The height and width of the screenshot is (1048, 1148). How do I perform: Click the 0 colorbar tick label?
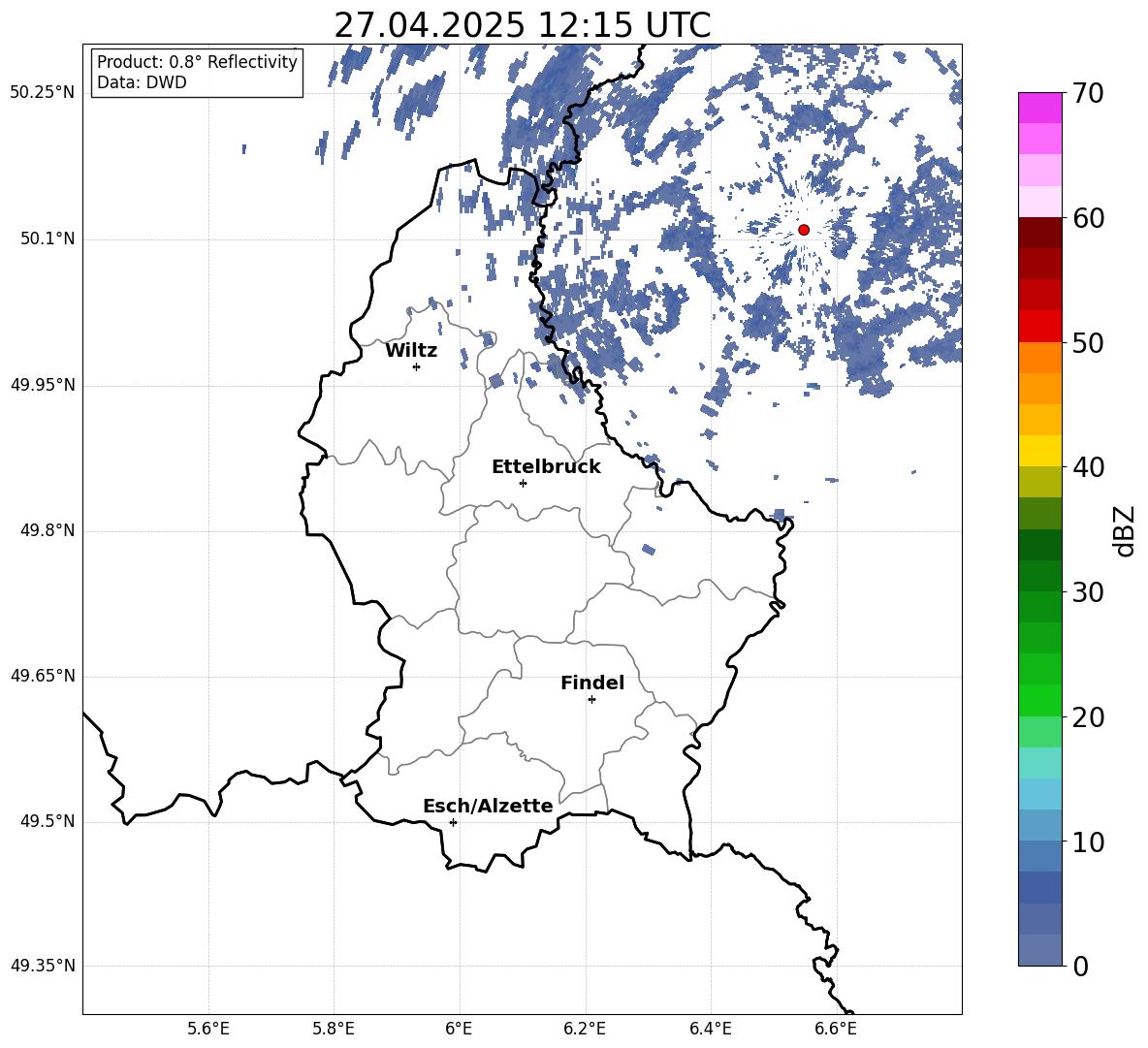point(1080,966)
